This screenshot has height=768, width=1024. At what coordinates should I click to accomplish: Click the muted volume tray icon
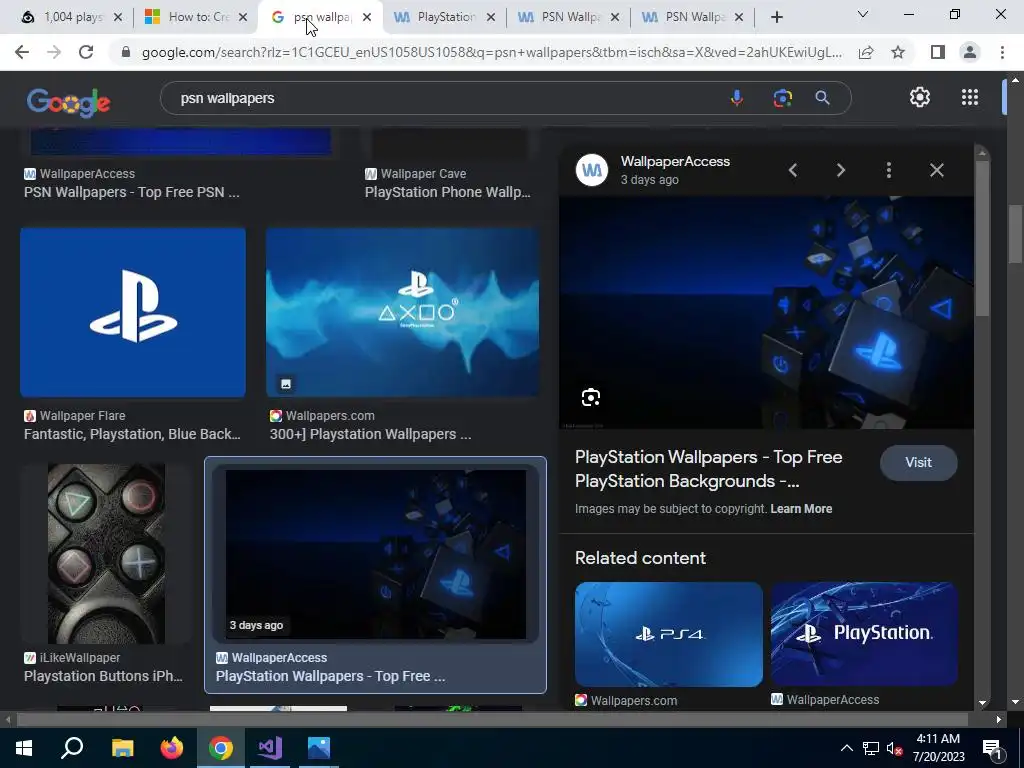pos(895,748)
